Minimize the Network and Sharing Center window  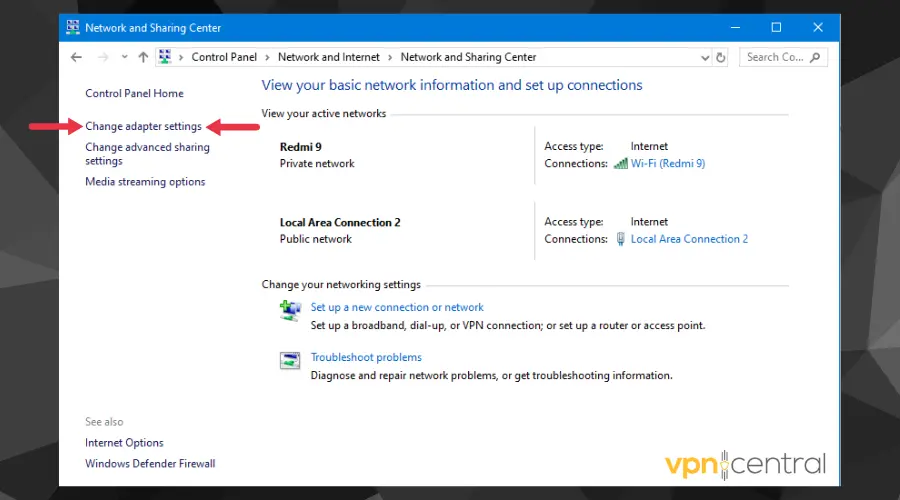pos(735,27)
